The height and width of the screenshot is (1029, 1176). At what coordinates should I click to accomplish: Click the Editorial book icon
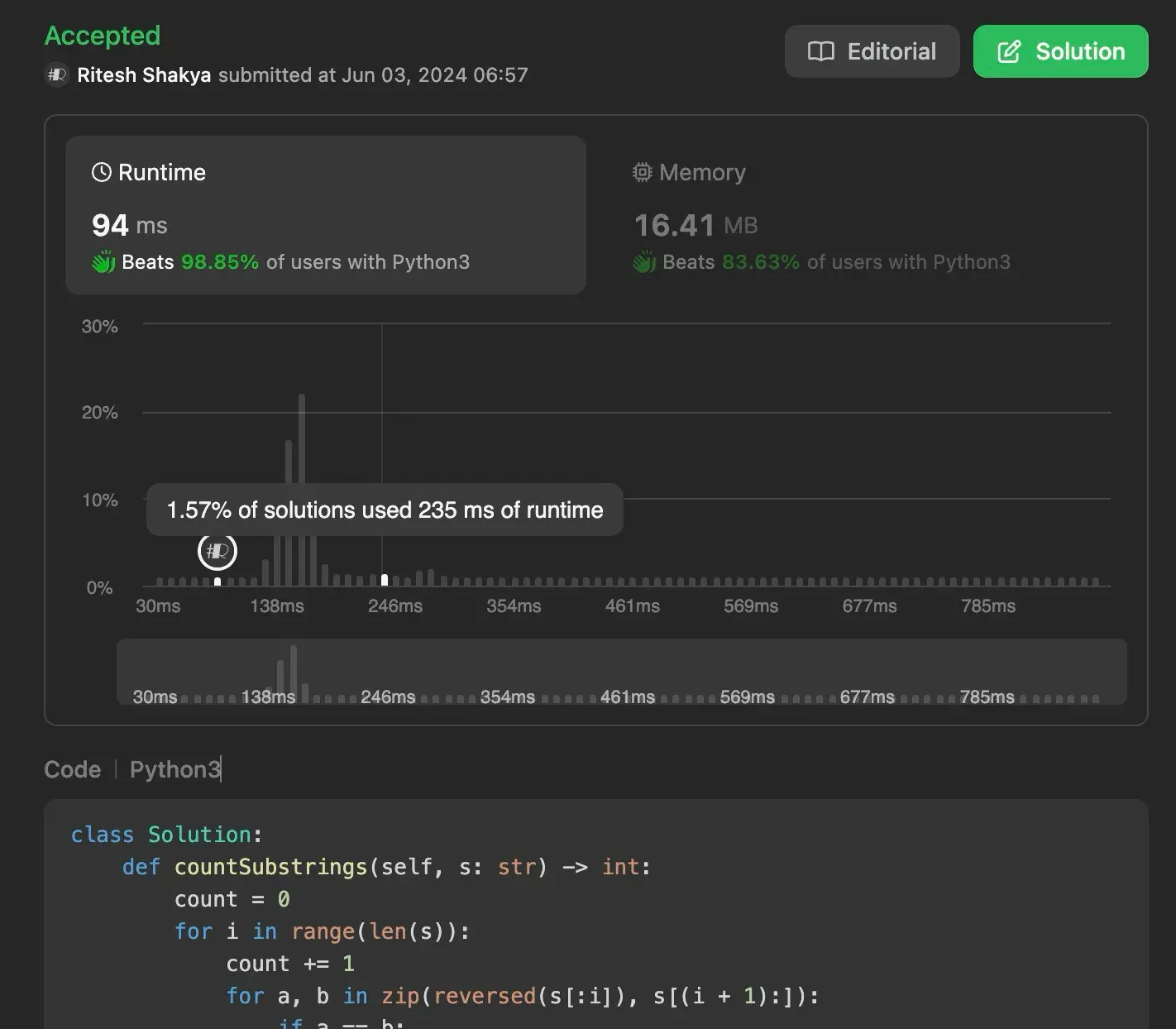coord(821,50)
